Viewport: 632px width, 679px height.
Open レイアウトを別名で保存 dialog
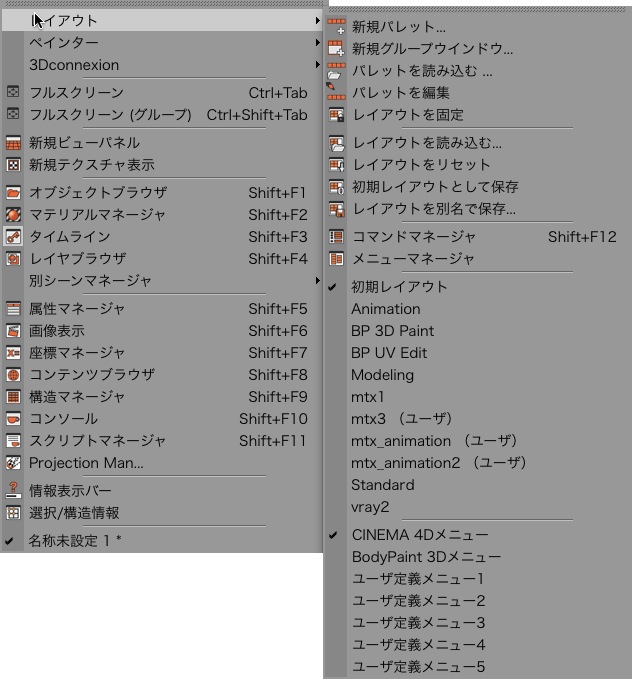[x=433, y=209]
